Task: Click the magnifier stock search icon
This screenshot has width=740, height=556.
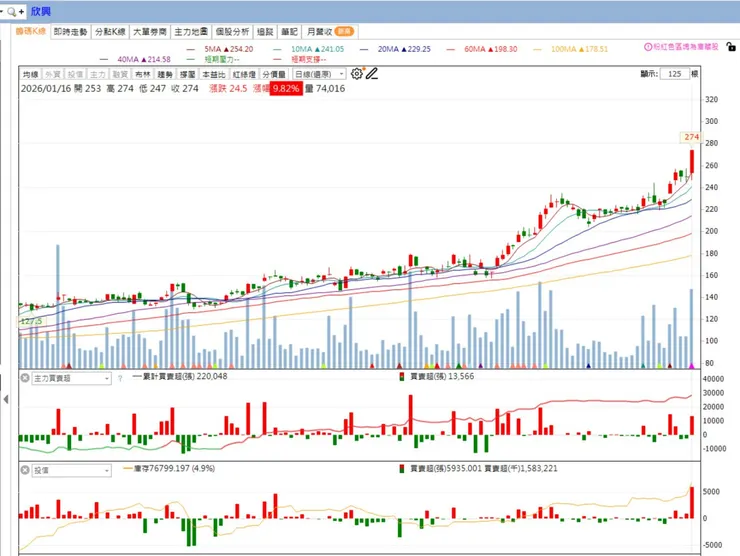Action: click(12, 12)
